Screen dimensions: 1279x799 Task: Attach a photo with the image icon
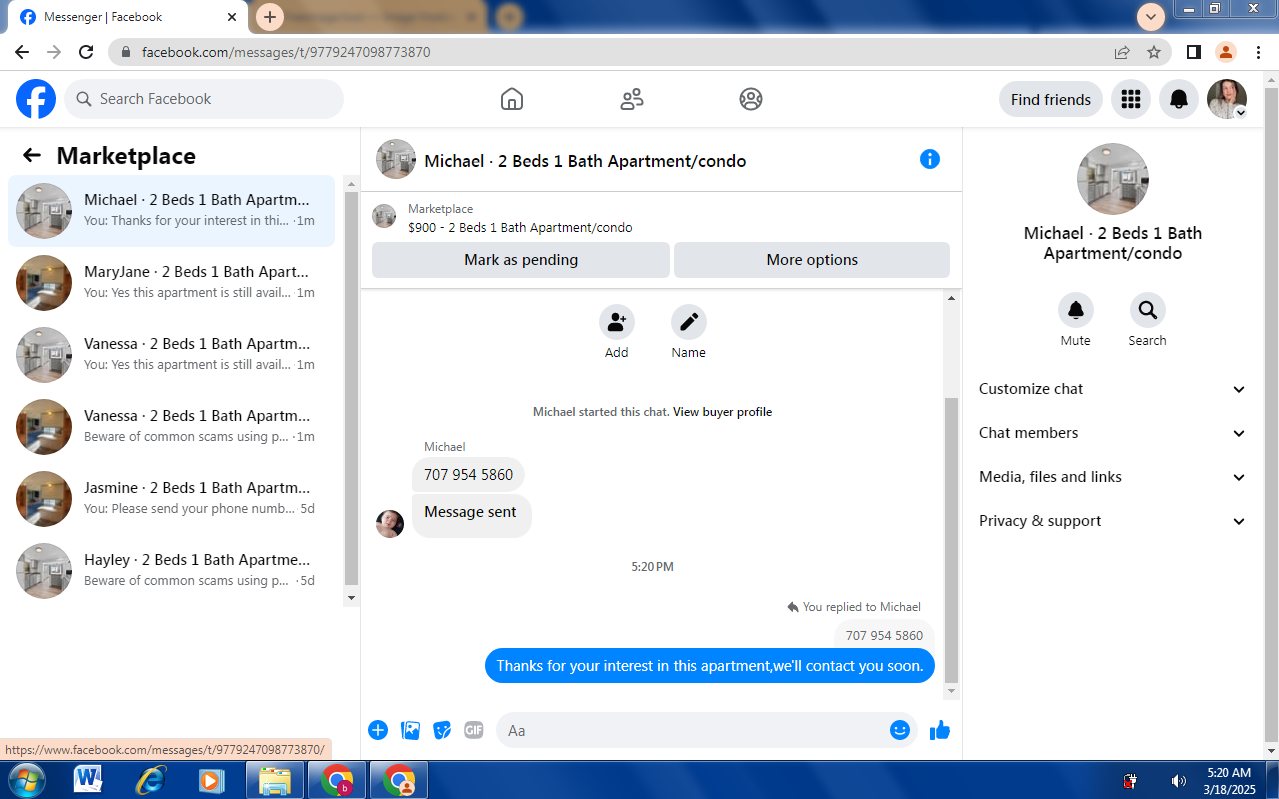pyautogui.click(x=410, y=730)
